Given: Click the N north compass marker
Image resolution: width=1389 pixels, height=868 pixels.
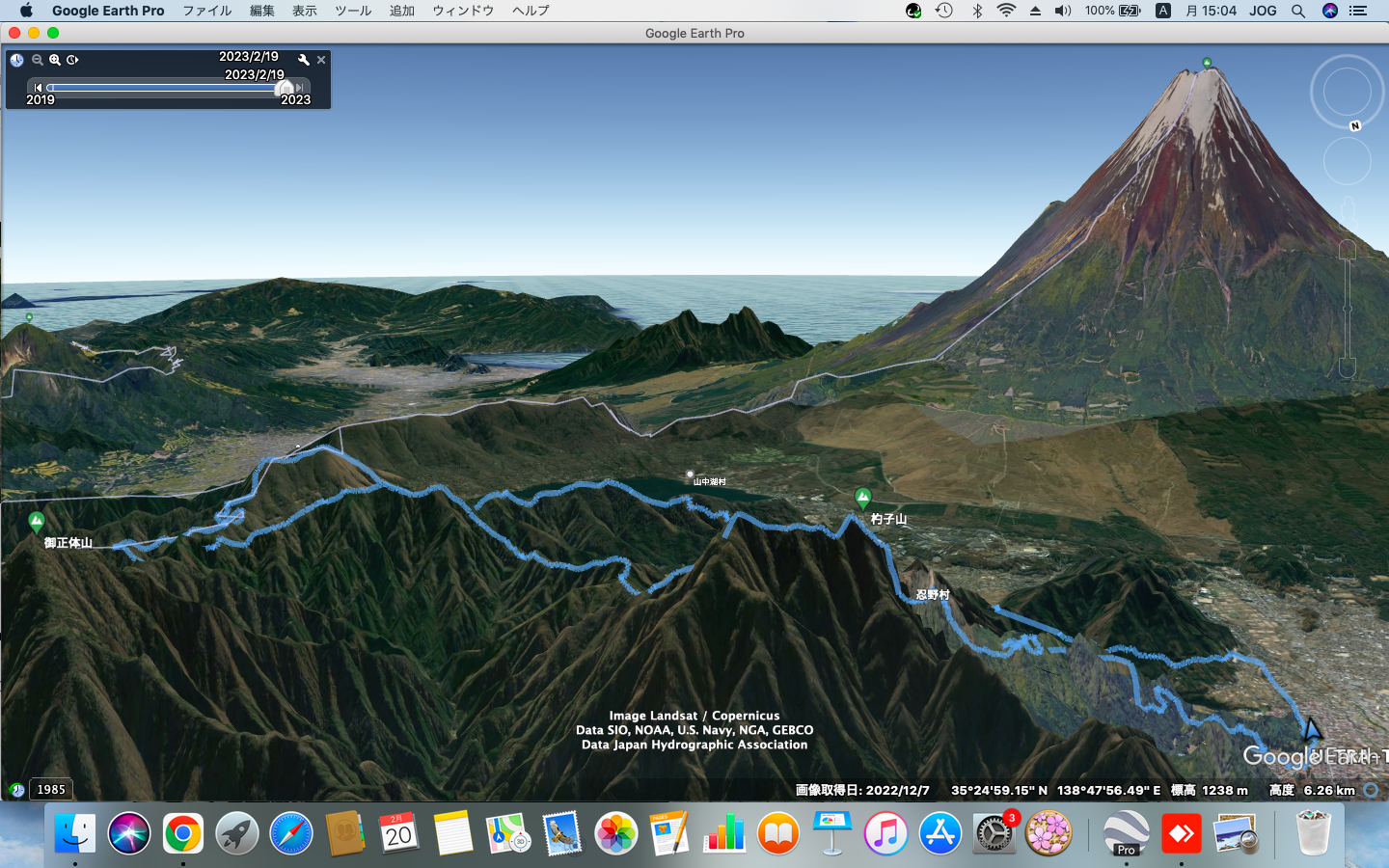Looking at the screenshot, I should (x=1355, y=125).
